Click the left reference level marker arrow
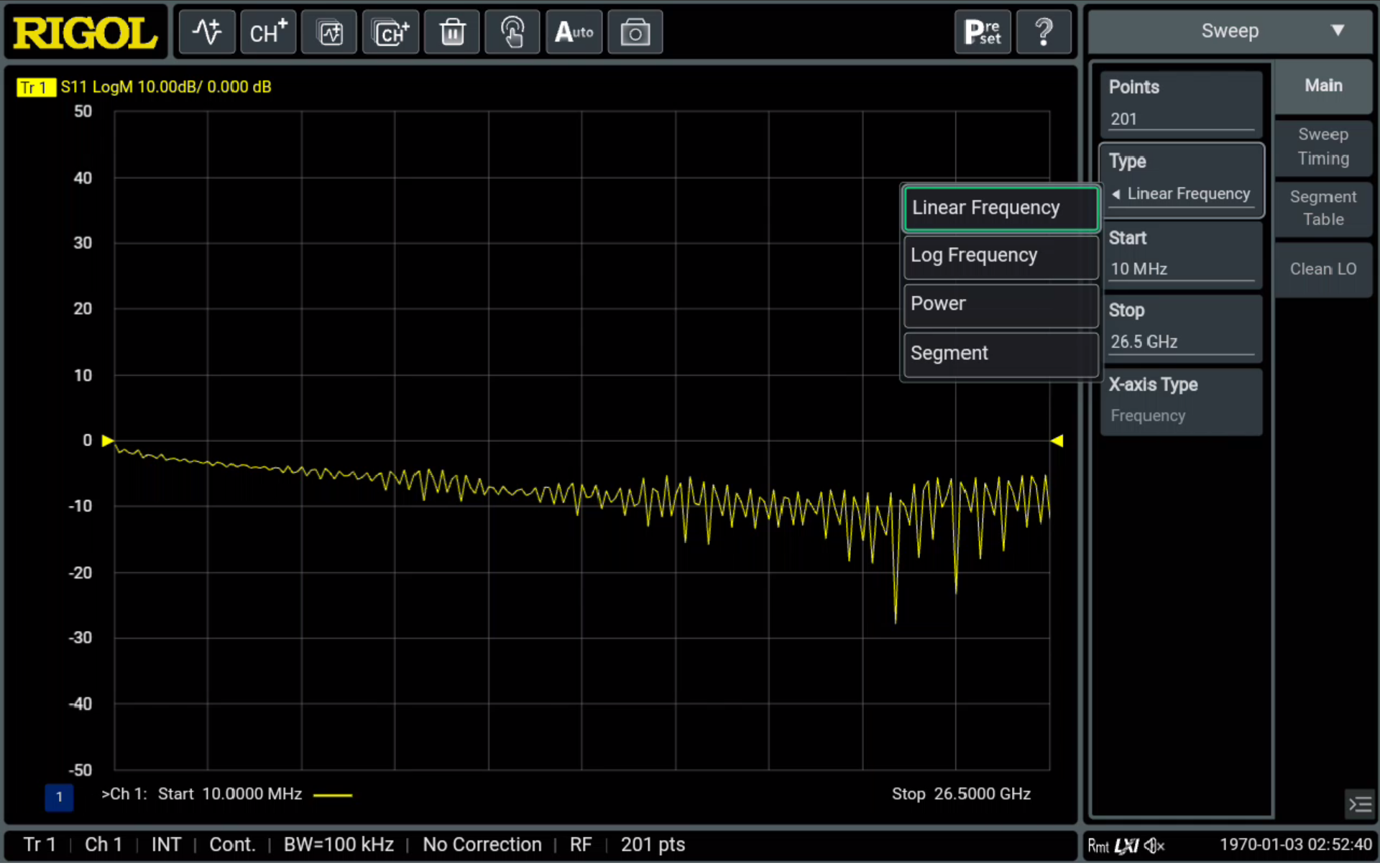The width and height of the screenshot is (1380, 868). [108, 441]
